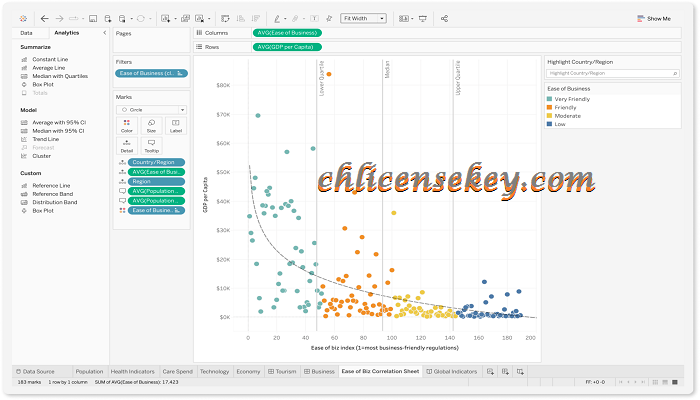Click the Tableau logo start icon

[x=23, y=19]
